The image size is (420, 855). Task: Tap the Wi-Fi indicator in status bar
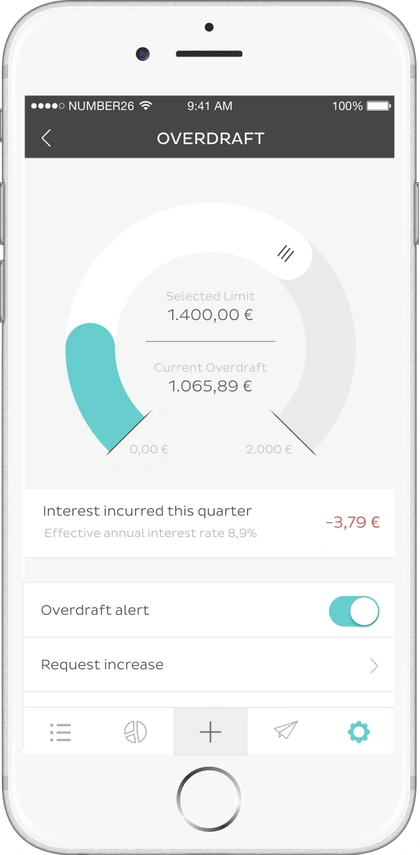pos(146,105)
